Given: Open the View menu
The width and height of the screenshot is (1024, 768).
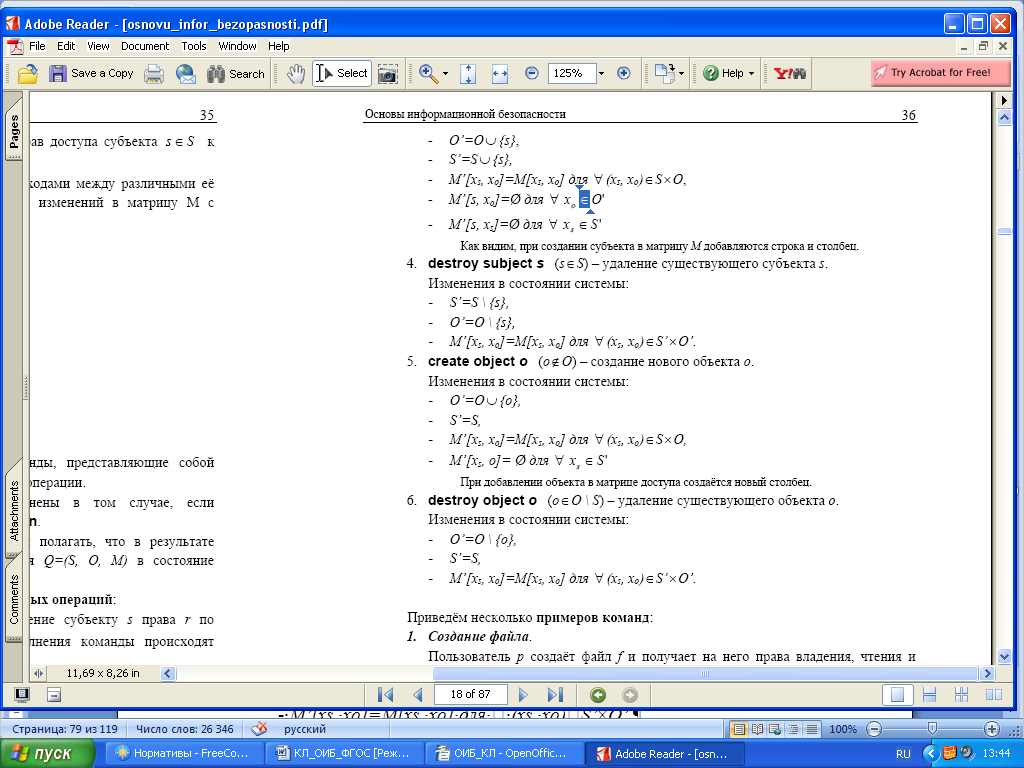Looking at the screenshot, I should click(x=98, y=46).
